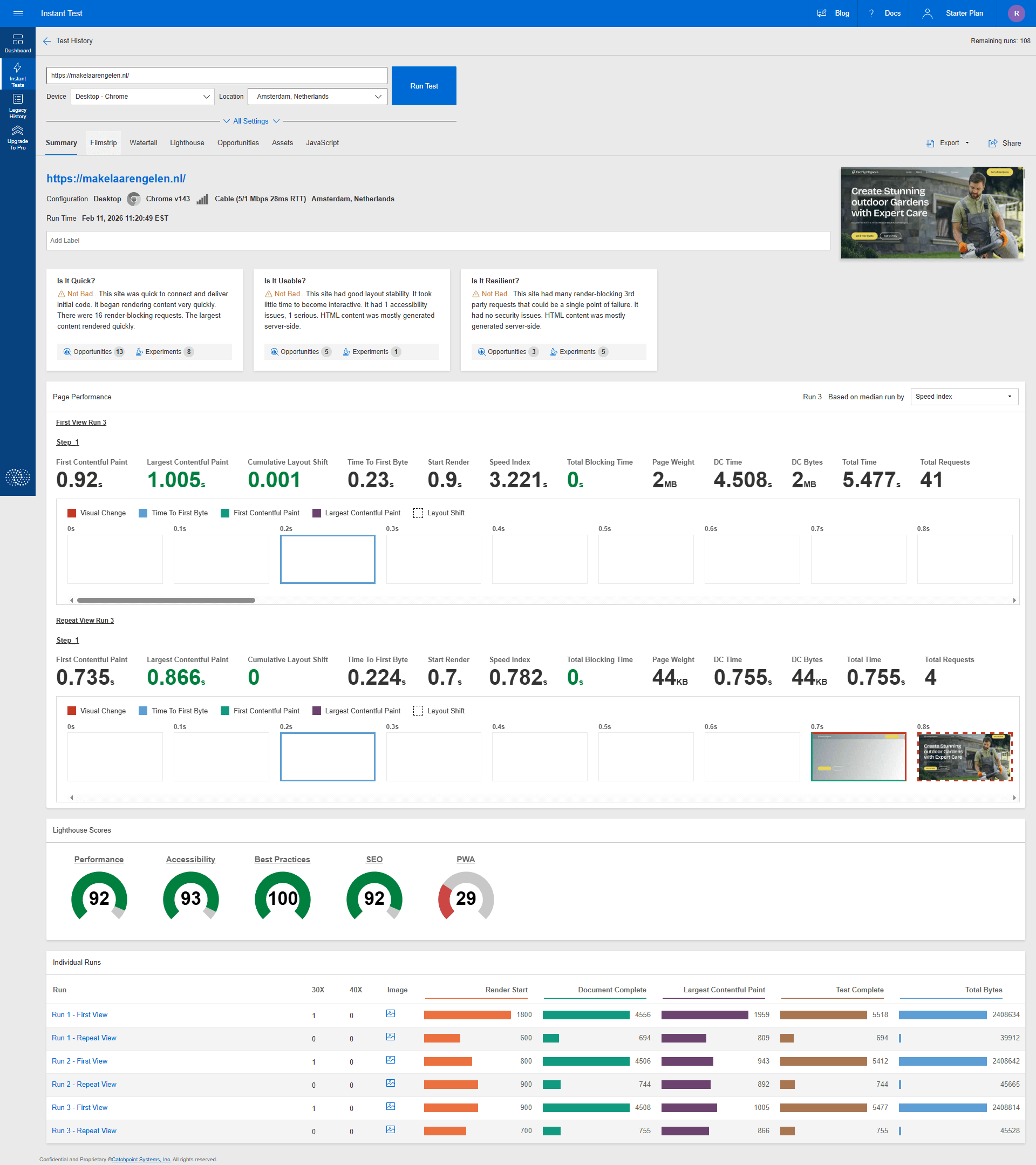Image resolution: width=1036 pixels, height=1165 pixels.
Task: Open the Docs help icon
Action: pos(871,13)
